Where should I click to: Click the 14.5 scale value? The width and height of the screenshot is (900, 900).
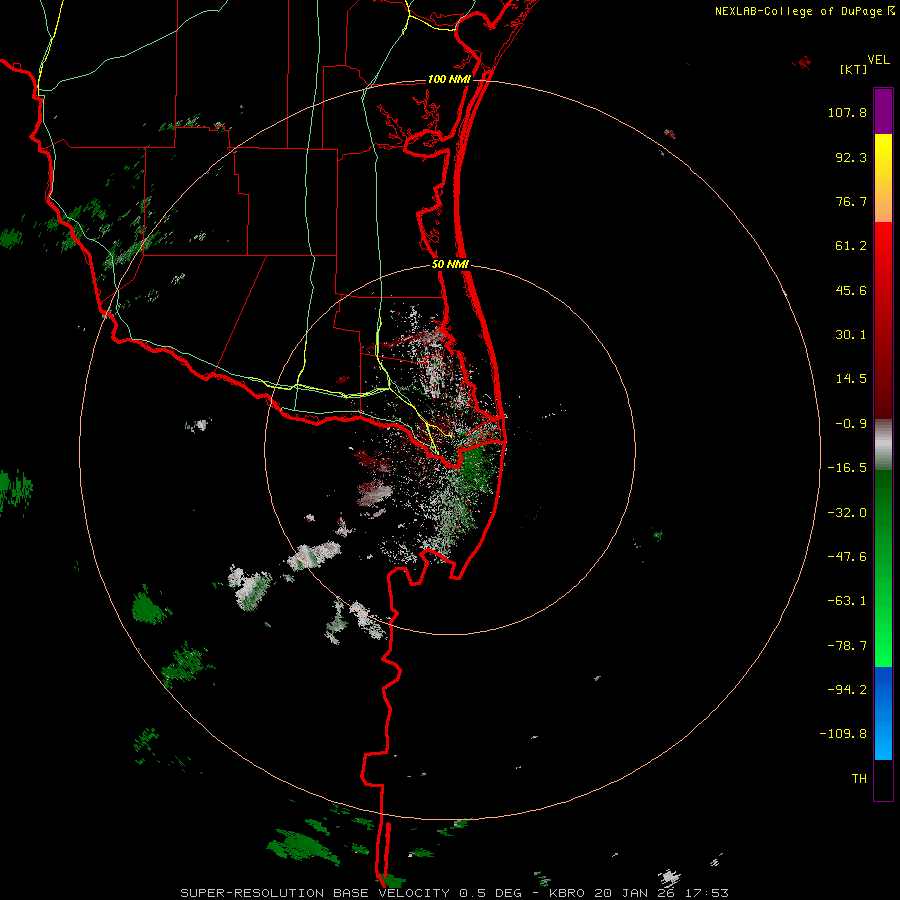851,379
